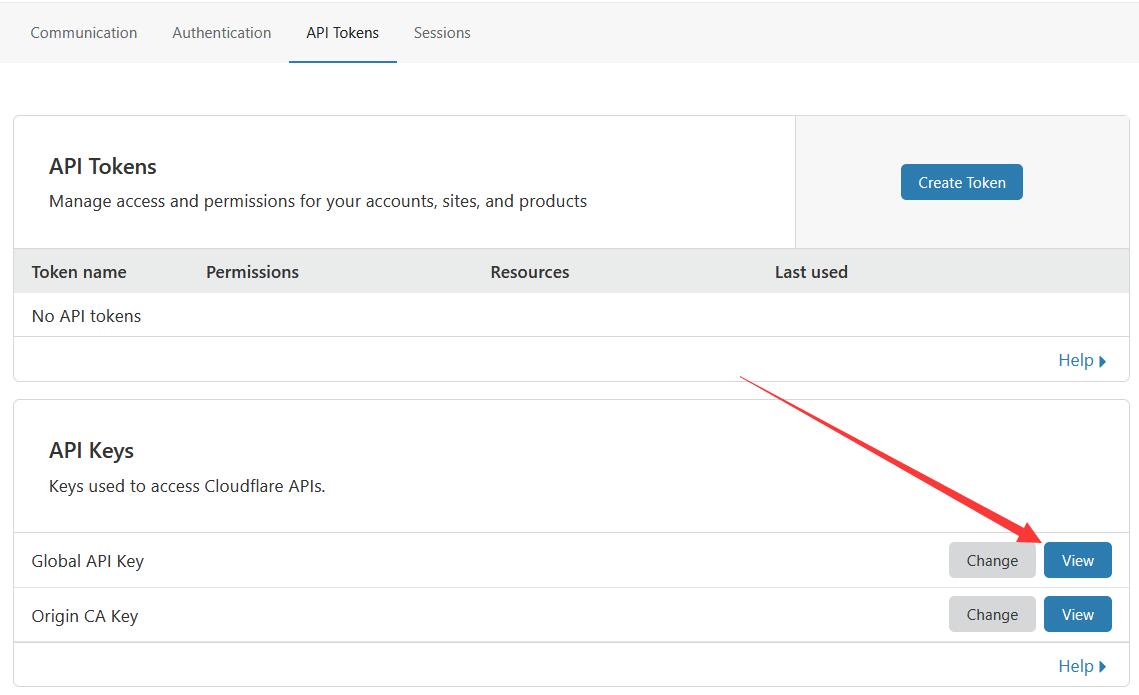Select the Global API Key row label
Screen dimensions: 1139x695
point(88,561)
